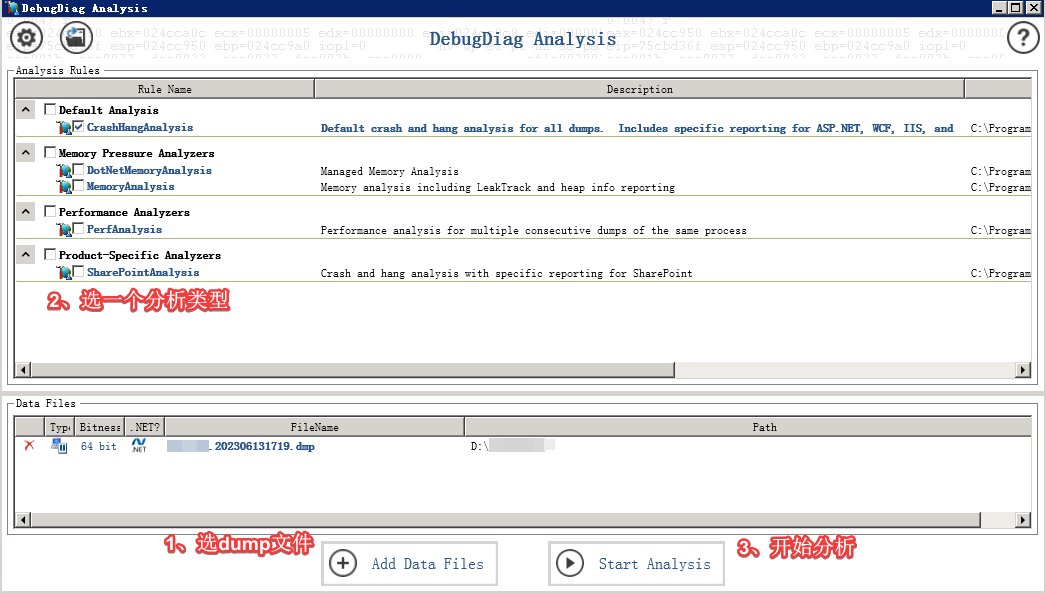Image resolution: width=1046 pixels, height=593 pixels.
Task: Toggle the Product-Specific Analyzers group checkbox
Action: [x=50, y=254]
